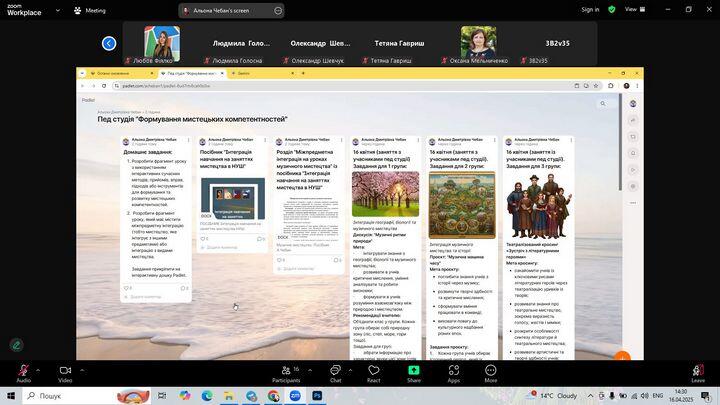Open Microsoft Edge from taskbar
Image resolution: width=720 pixels, height=405 pixels.
click(207, 396)
